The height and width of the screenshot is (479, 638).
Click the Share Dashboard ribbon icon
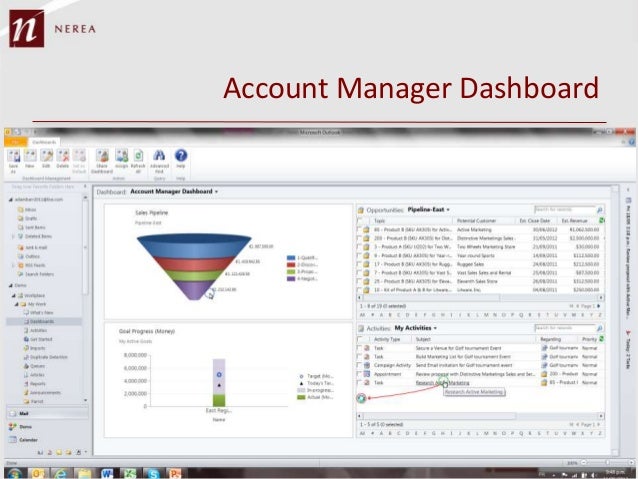[102, 156]
